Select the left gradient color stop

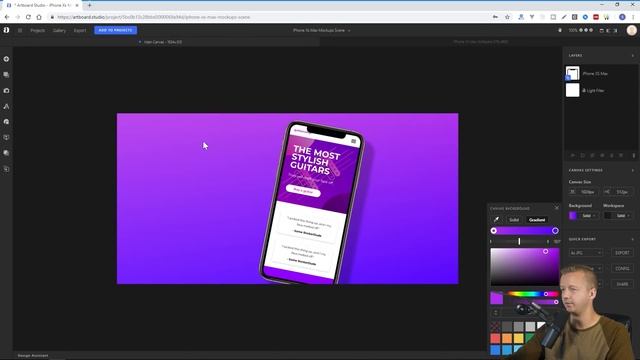tap(493, 231)
